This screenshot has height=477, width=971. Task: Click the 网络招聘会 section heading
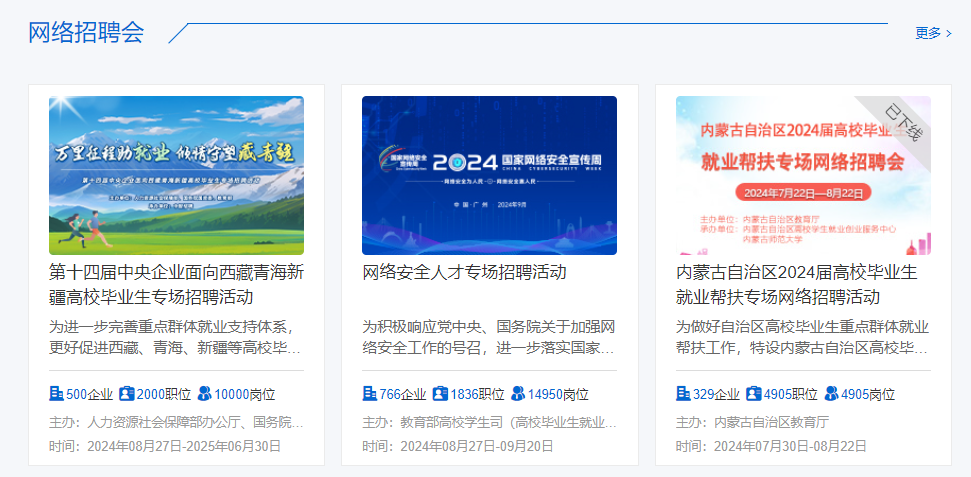(86, 32)
